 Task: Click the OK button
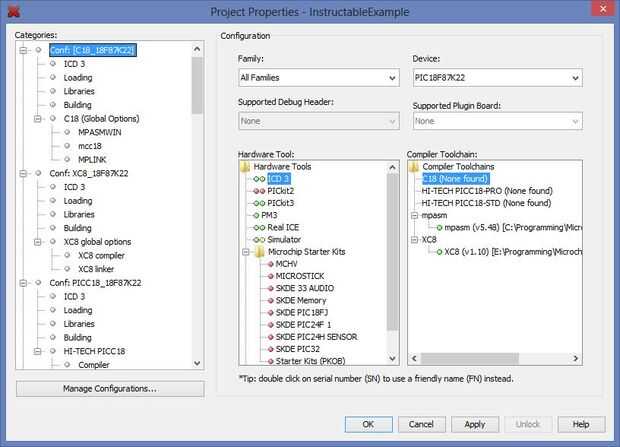pos(369,424)
